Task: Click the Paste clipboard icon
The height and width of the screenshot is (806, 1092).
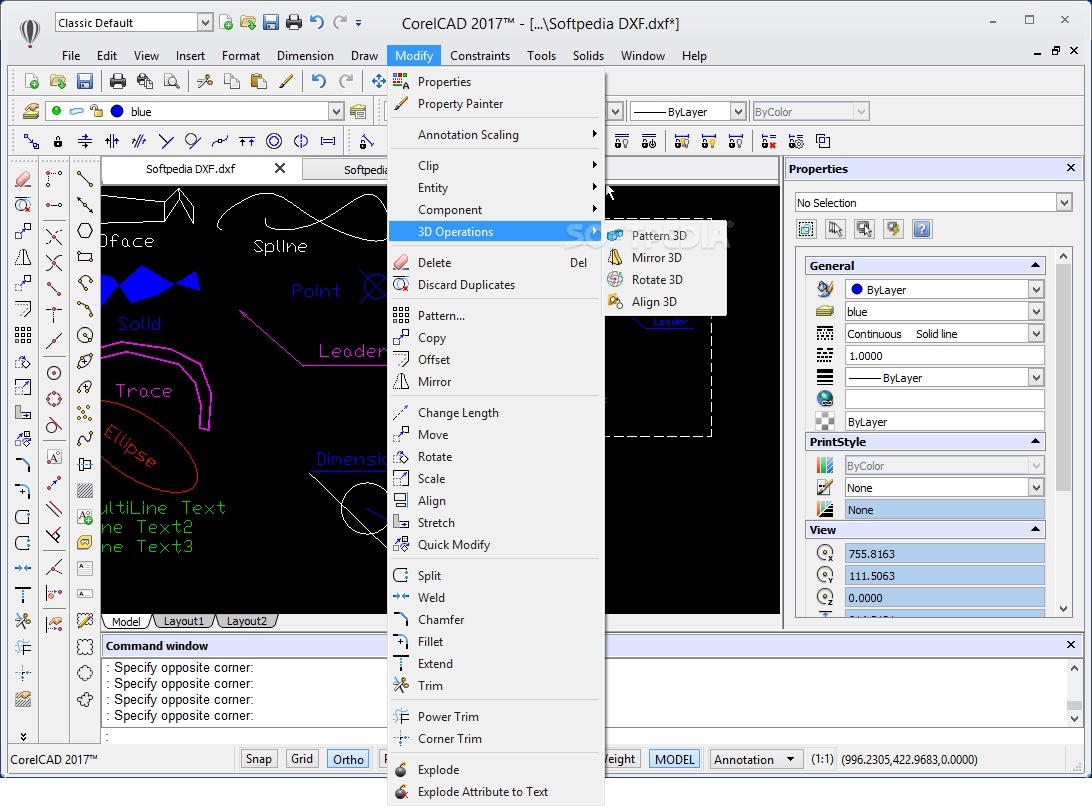Action: [258, 82]
